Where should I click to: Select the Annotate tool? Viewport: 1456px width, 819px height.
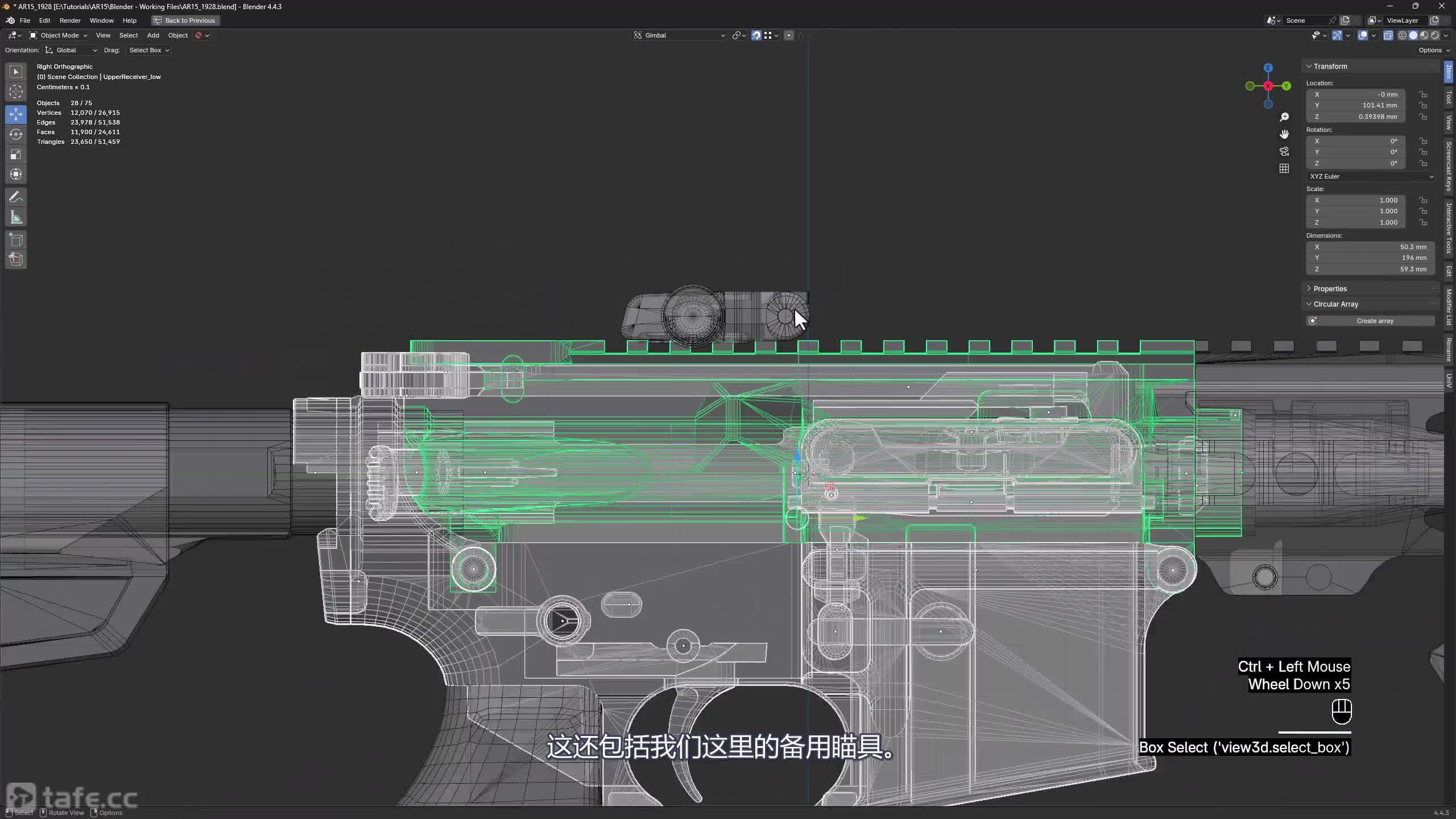16,197
